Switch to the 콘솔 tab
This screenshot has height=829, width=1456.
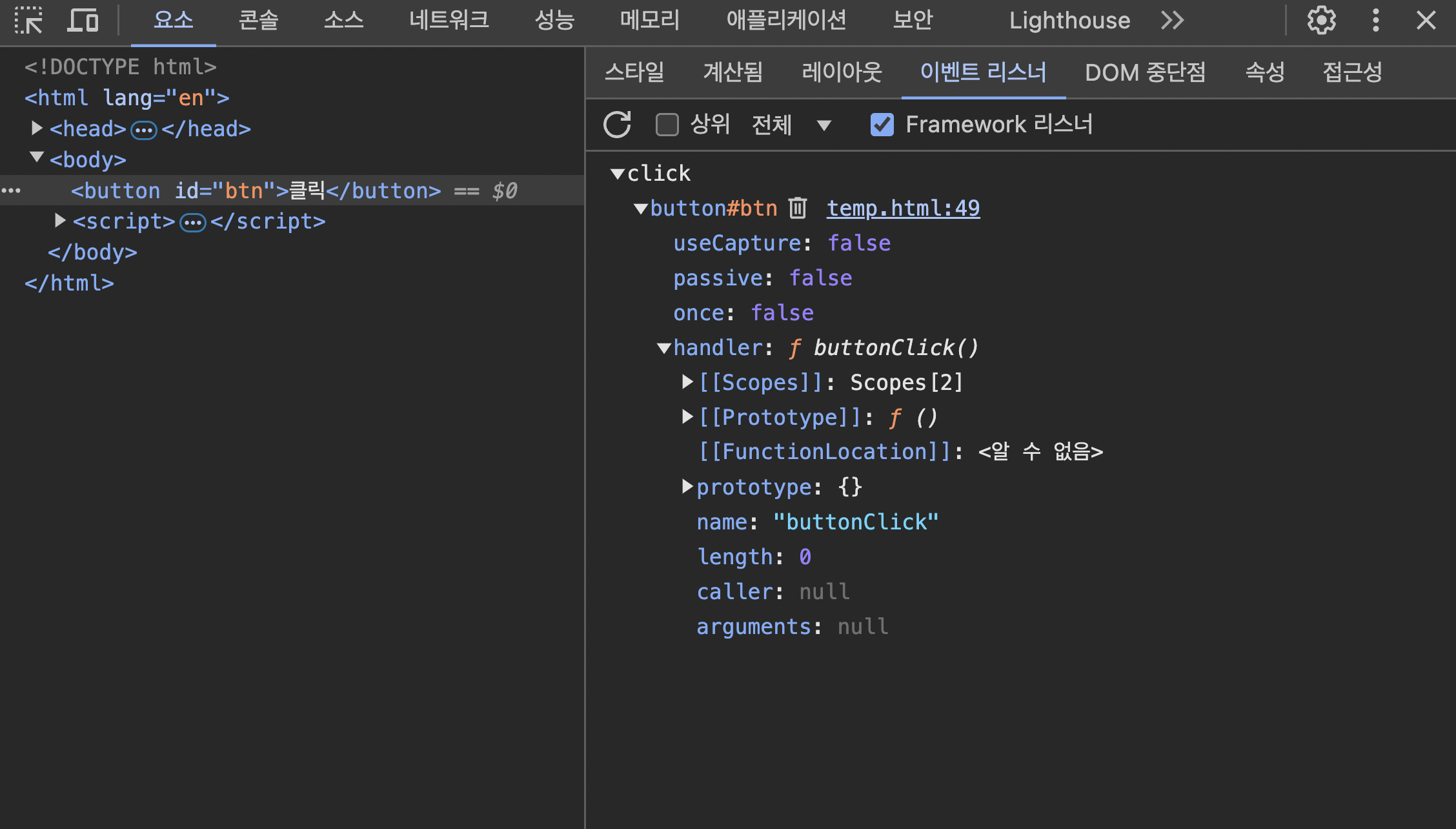click(258, 21)
